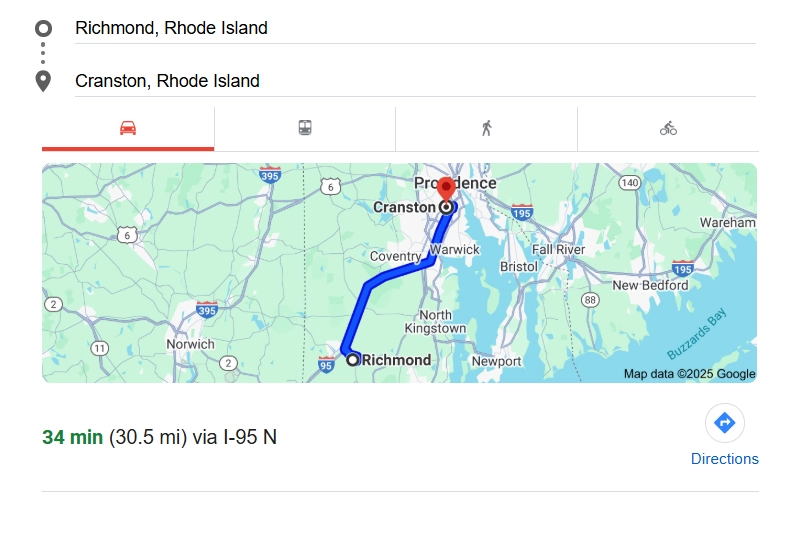798x544 pixels.
Task: Click the red destination pin on map
Action: point(447,188)
